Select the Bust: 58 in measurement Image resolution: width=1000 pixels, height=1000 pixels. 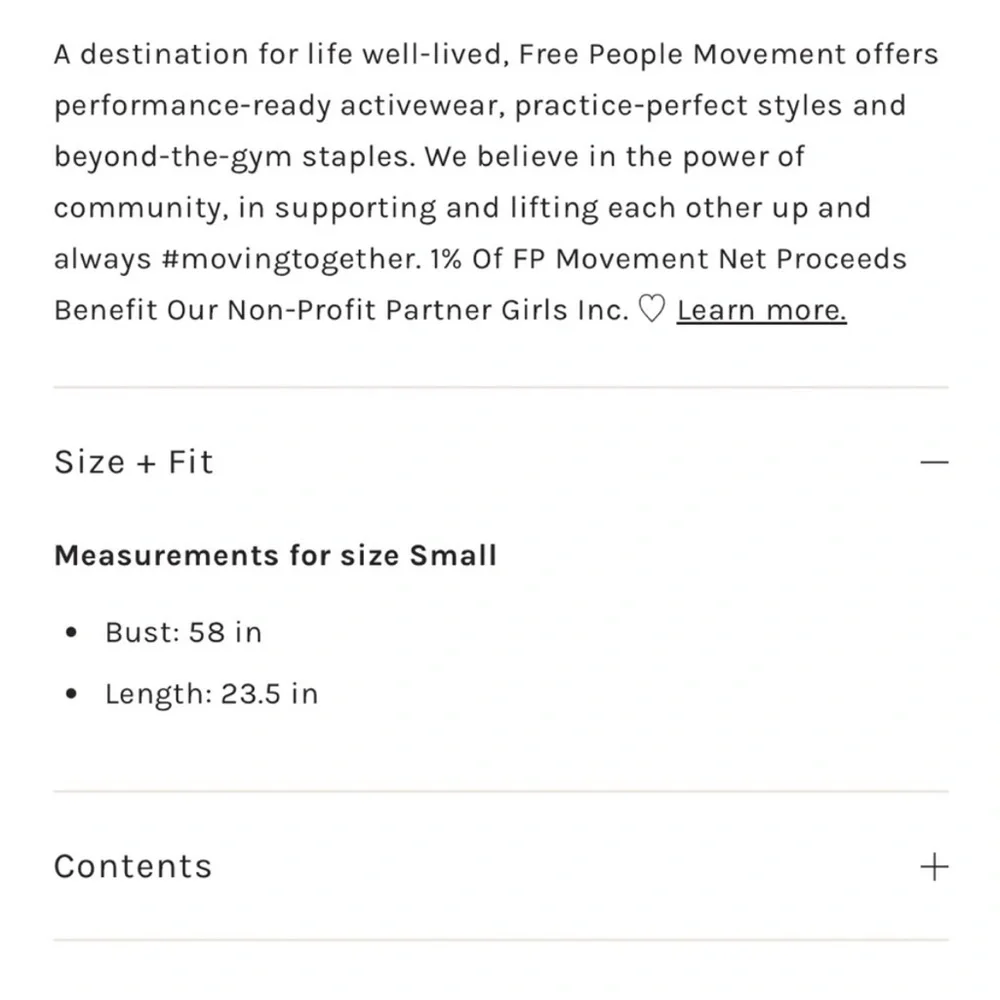183,633
